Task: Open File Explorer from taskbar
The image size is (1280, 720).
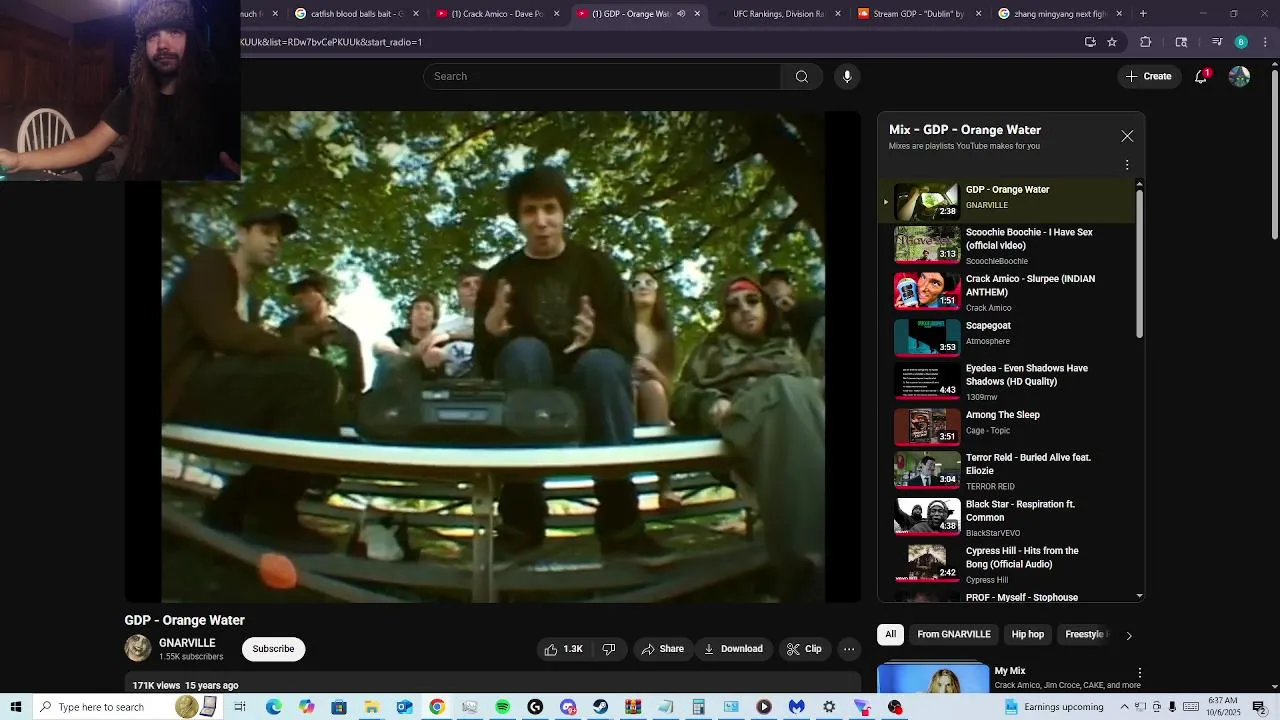Action: (x=371, y=707)
